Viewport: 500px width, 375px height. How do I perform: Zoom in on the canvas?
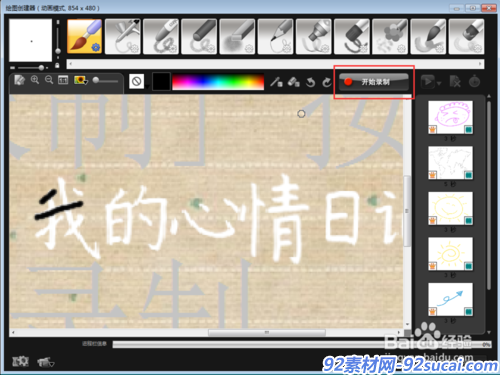35,80
